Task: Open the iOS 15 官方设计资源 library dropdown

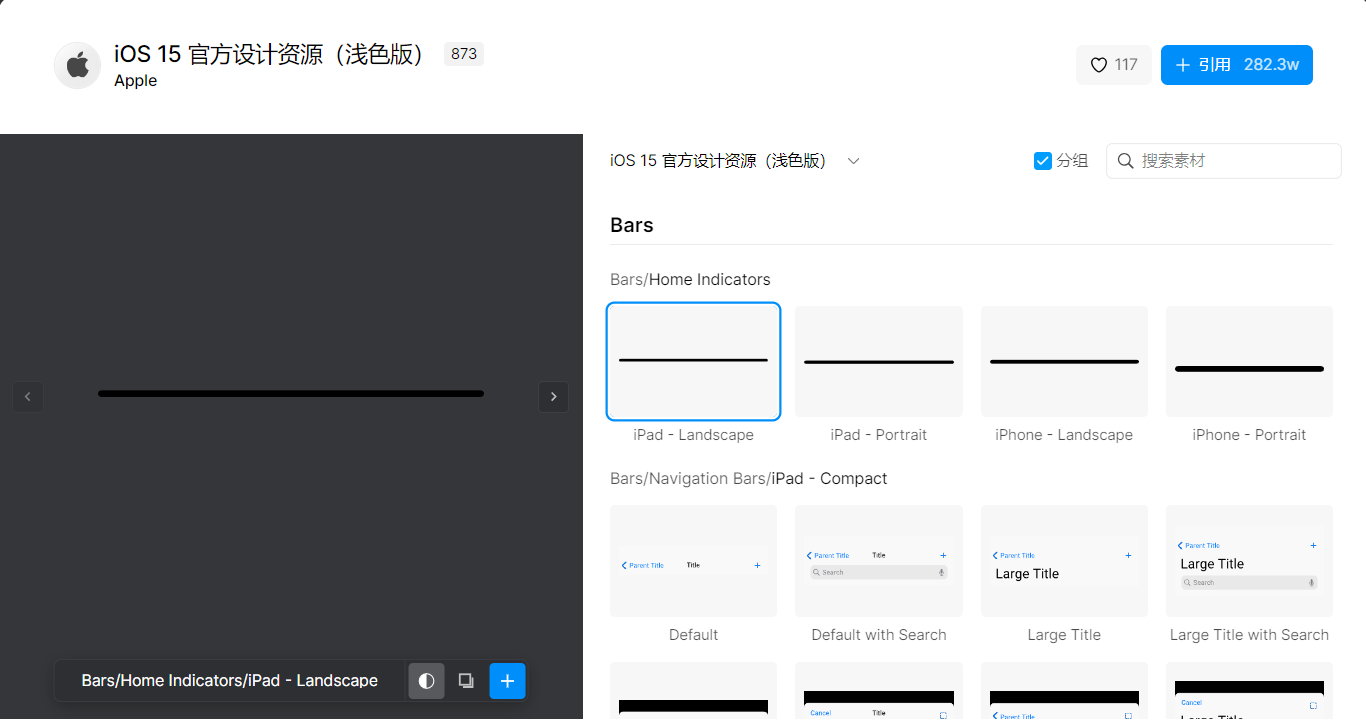Action: tap(735, 161)
